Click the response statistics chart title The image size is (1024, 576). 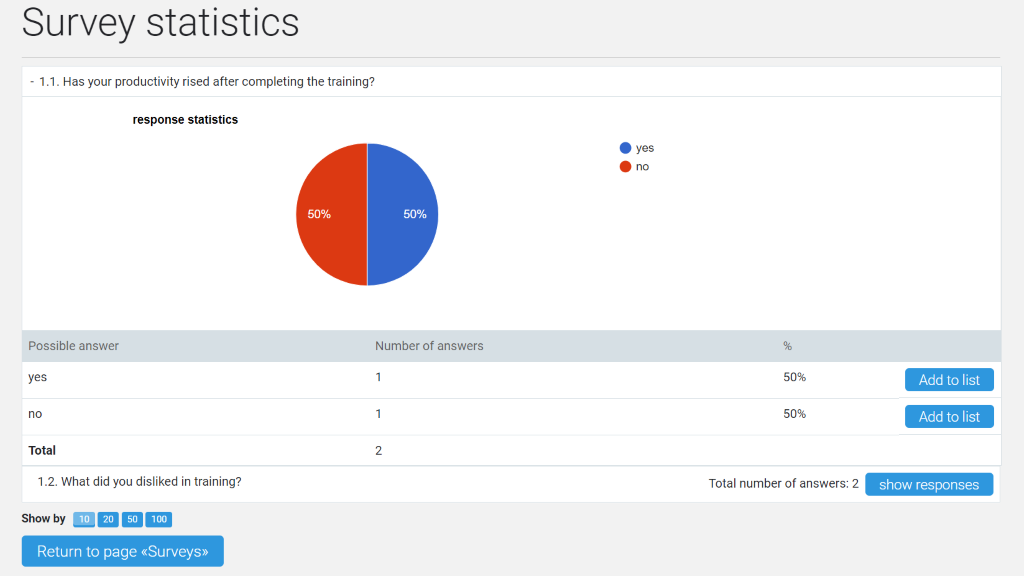coord(185,120)
